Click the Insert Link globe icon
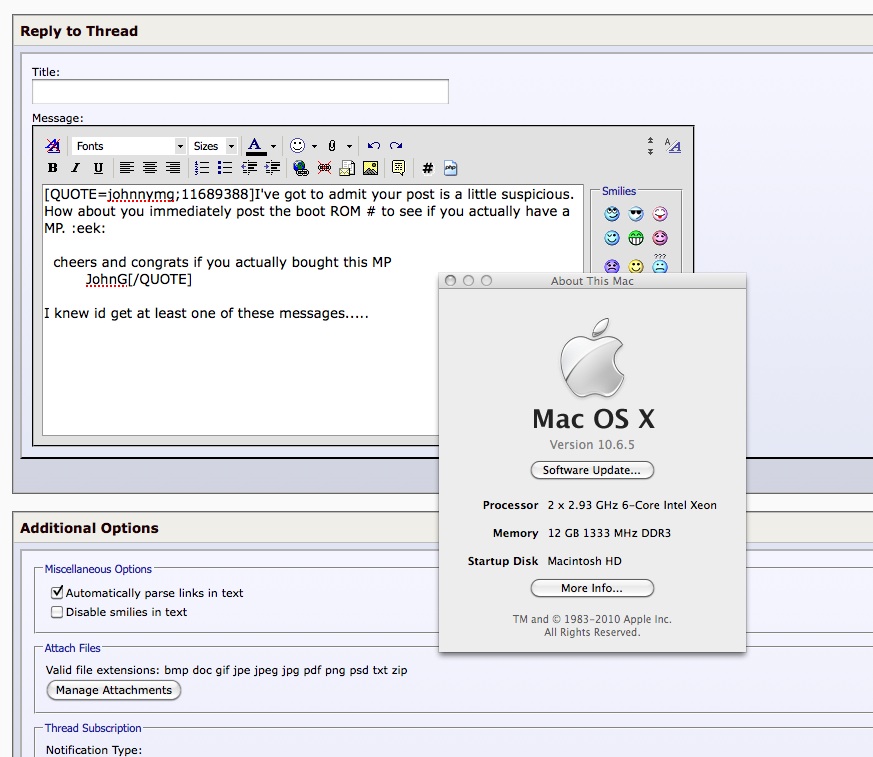Image resolution: width=873 pixels, height=757 pixels. coord(301,168)
